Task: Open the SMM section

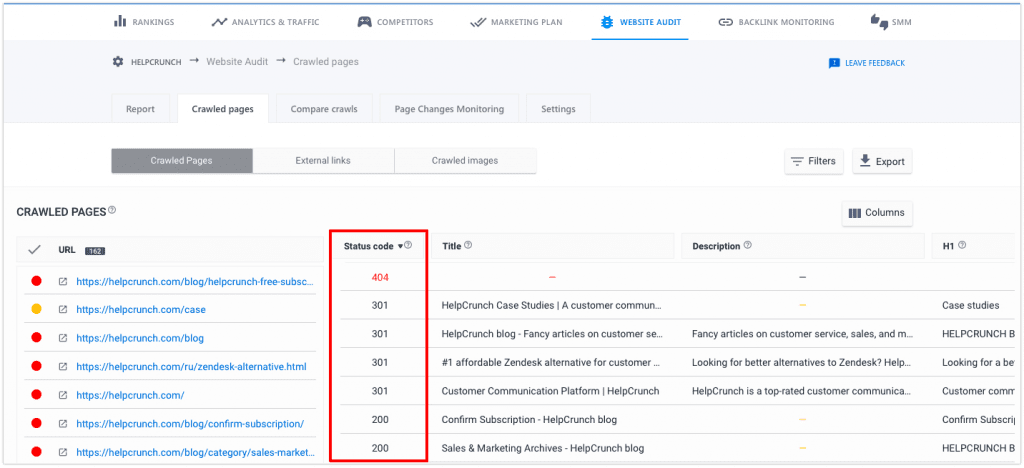Action: [891, 22]
